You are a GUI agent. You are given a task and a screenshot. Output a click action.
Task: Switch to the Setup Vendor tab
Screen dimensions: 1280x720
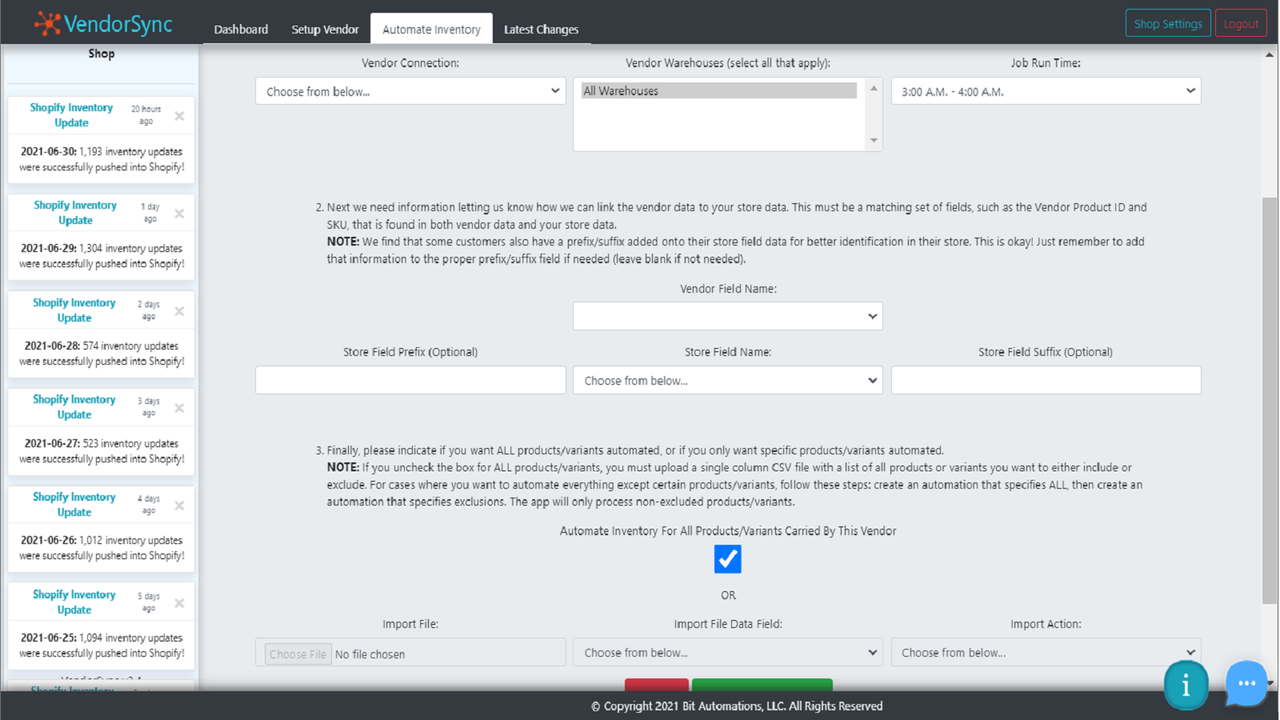(325, 29)
